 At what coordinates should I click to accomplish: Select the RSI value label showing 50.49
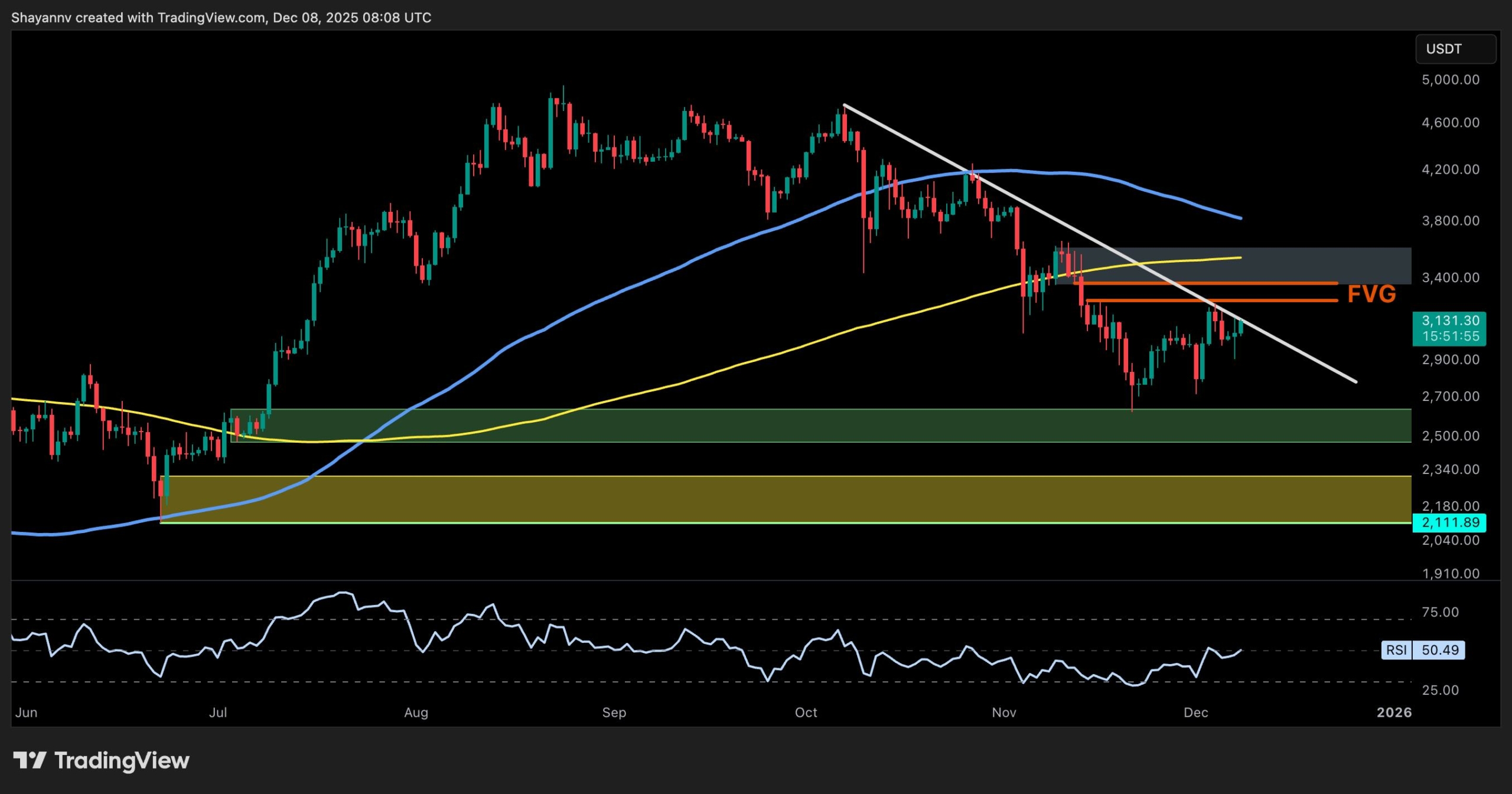[x=1439, y=650]
